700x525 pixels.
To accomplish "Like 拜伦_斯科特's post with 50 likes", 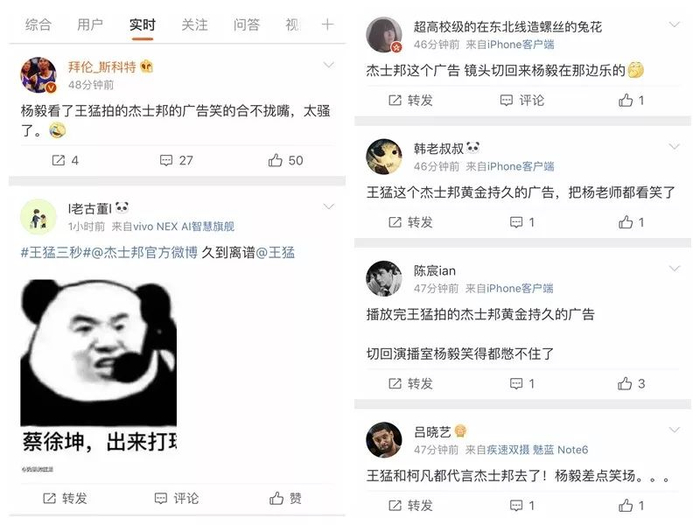I will click(x=285, y=160).
